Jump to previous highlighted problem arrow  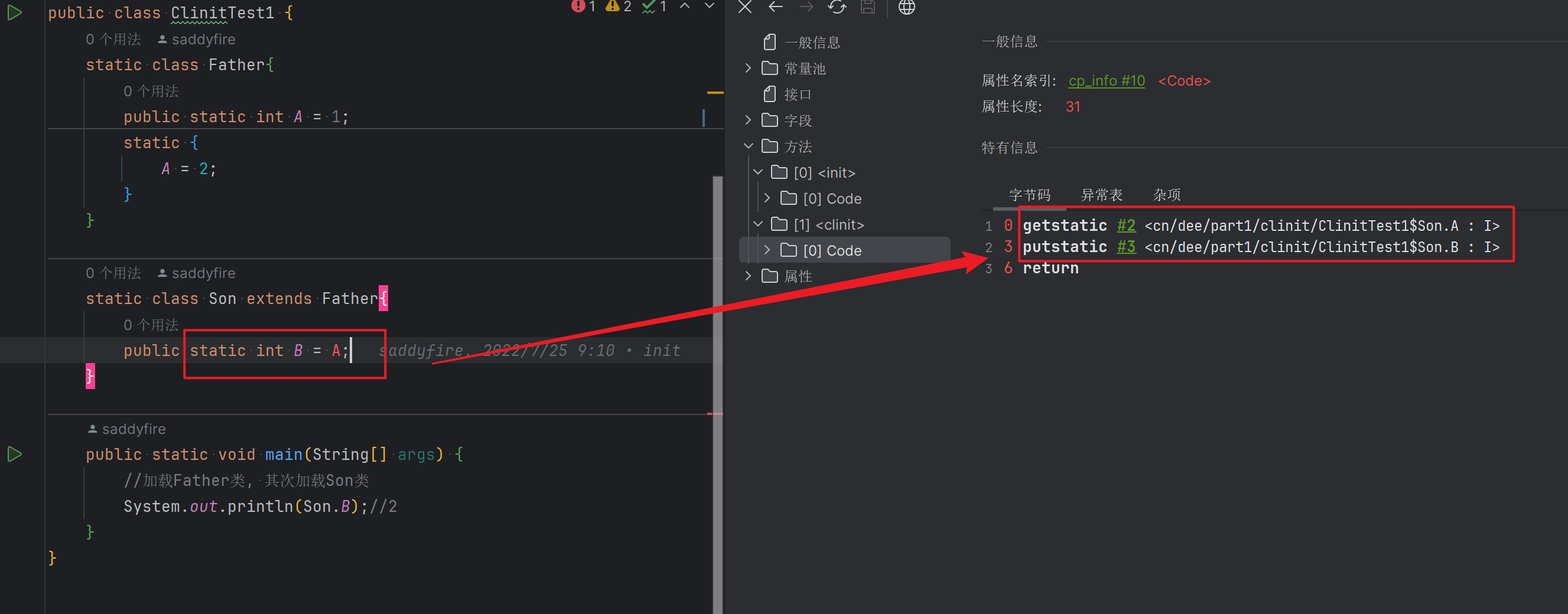click(x=685, y=6)
